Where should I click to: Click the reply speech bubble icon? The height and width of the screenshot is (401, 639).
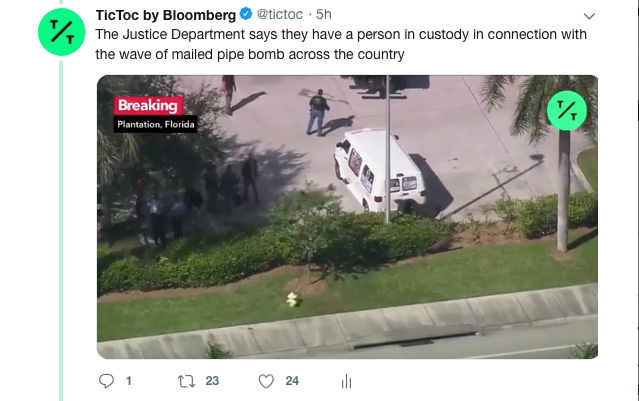(x=106, y=381)
